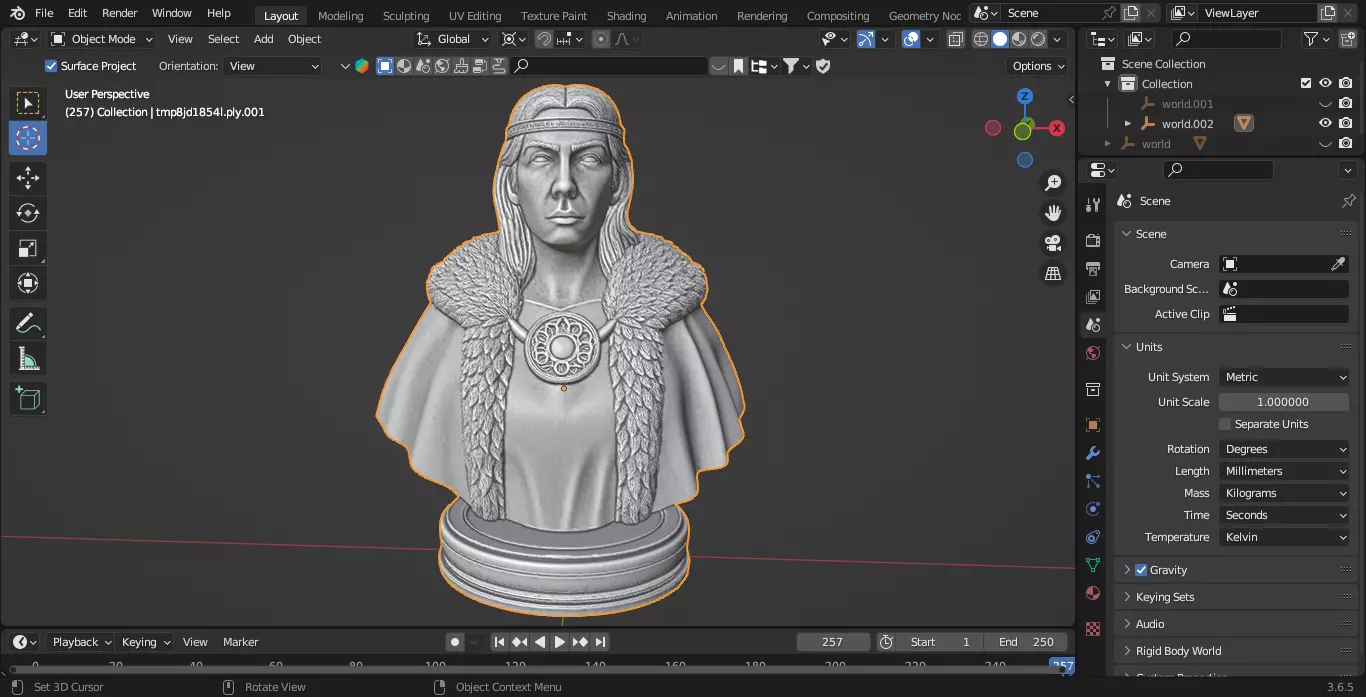Toggle the camera view icon

click(1053, 243)
